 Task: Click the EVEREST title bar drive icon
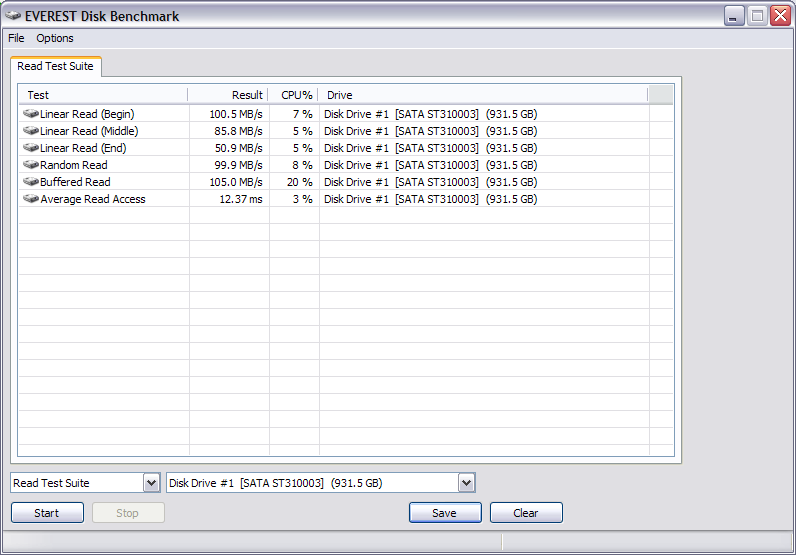pyautogui.click(x=13, y=16)
